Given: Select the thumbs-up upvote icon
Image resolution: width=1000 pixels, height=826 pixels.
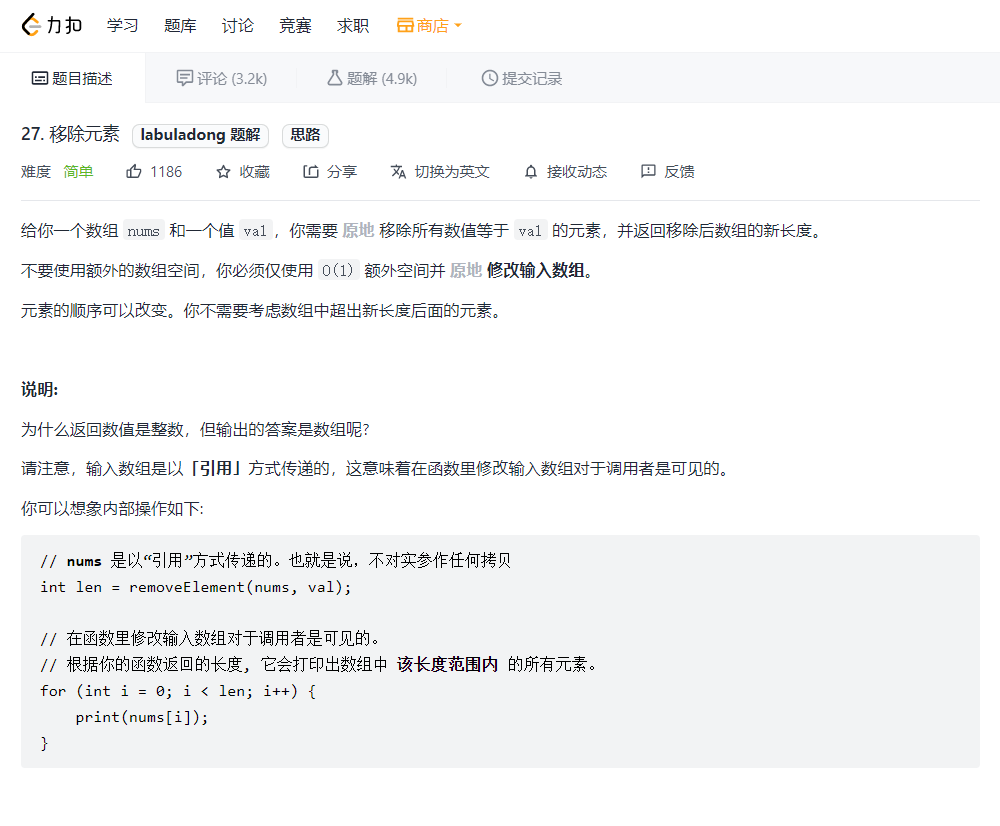Looking at the screenshot, I should 134,171.
